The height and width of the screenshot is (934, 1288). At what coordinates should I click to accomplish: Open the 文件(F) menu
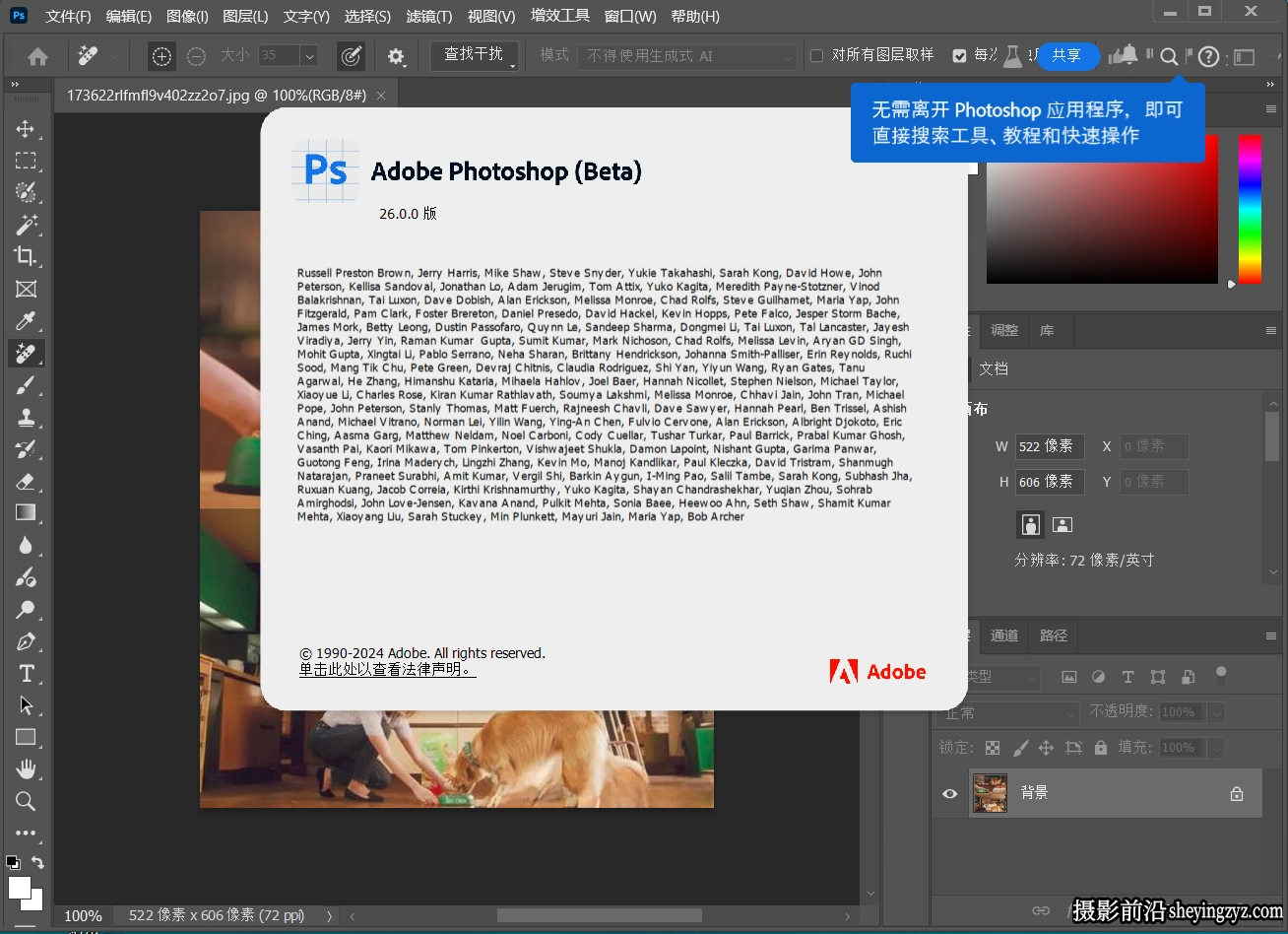click(68, 16)
